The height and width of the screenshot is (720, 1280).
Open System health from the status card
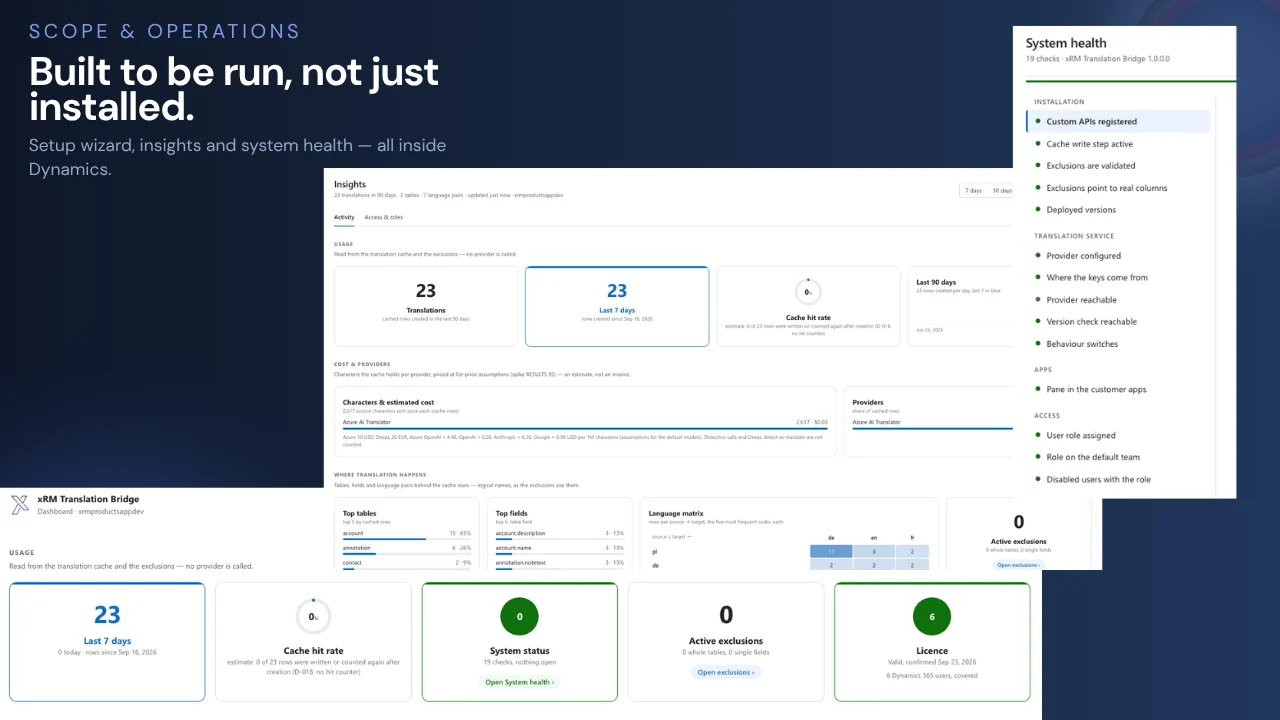tap(519, 682)
